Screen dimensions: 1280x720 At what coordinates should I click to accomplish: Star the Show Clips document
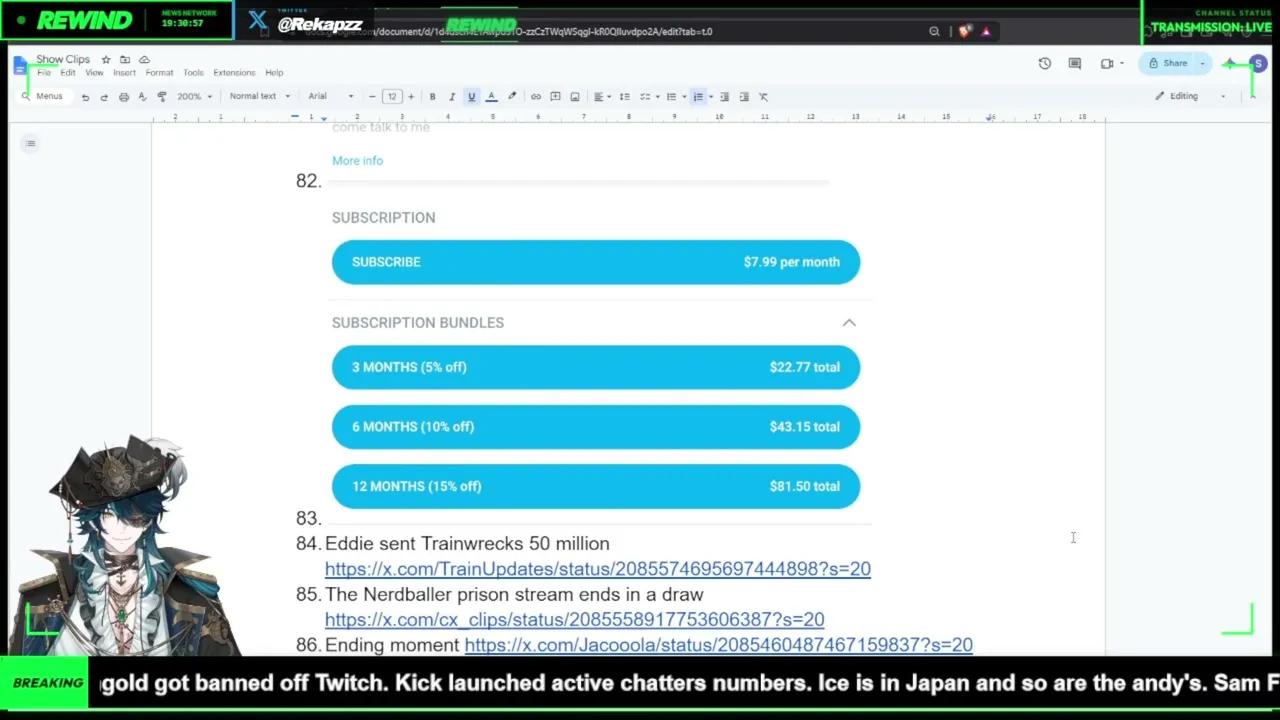click(106, 60)
